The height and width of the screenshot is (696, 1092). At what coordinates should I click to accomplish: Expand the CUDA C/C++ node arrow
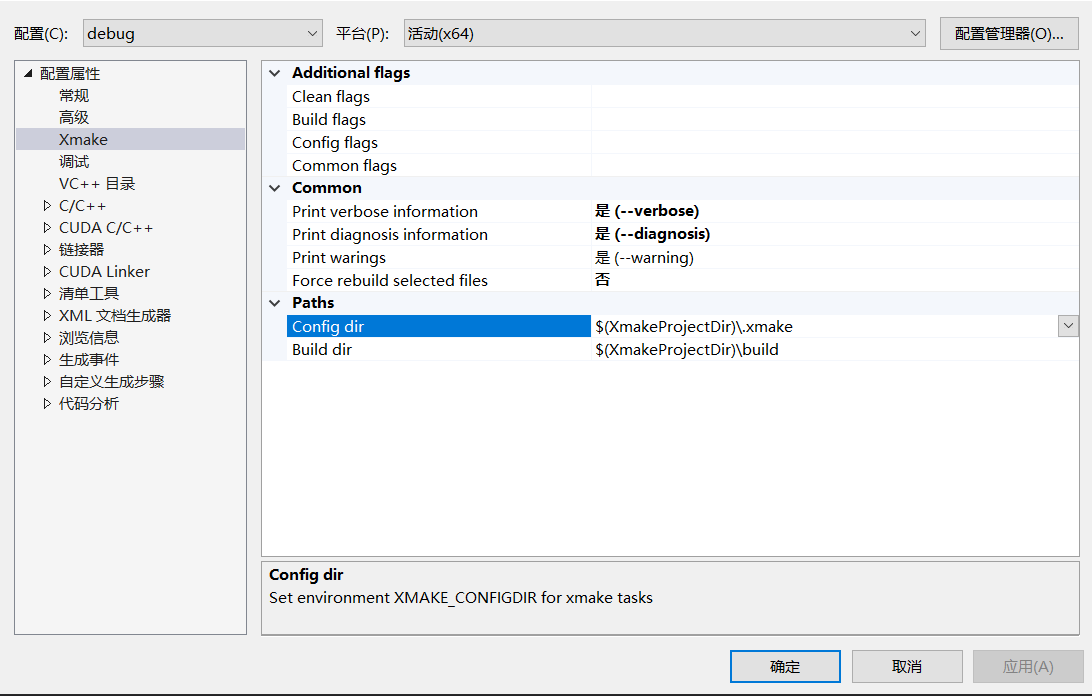point(47,228)
